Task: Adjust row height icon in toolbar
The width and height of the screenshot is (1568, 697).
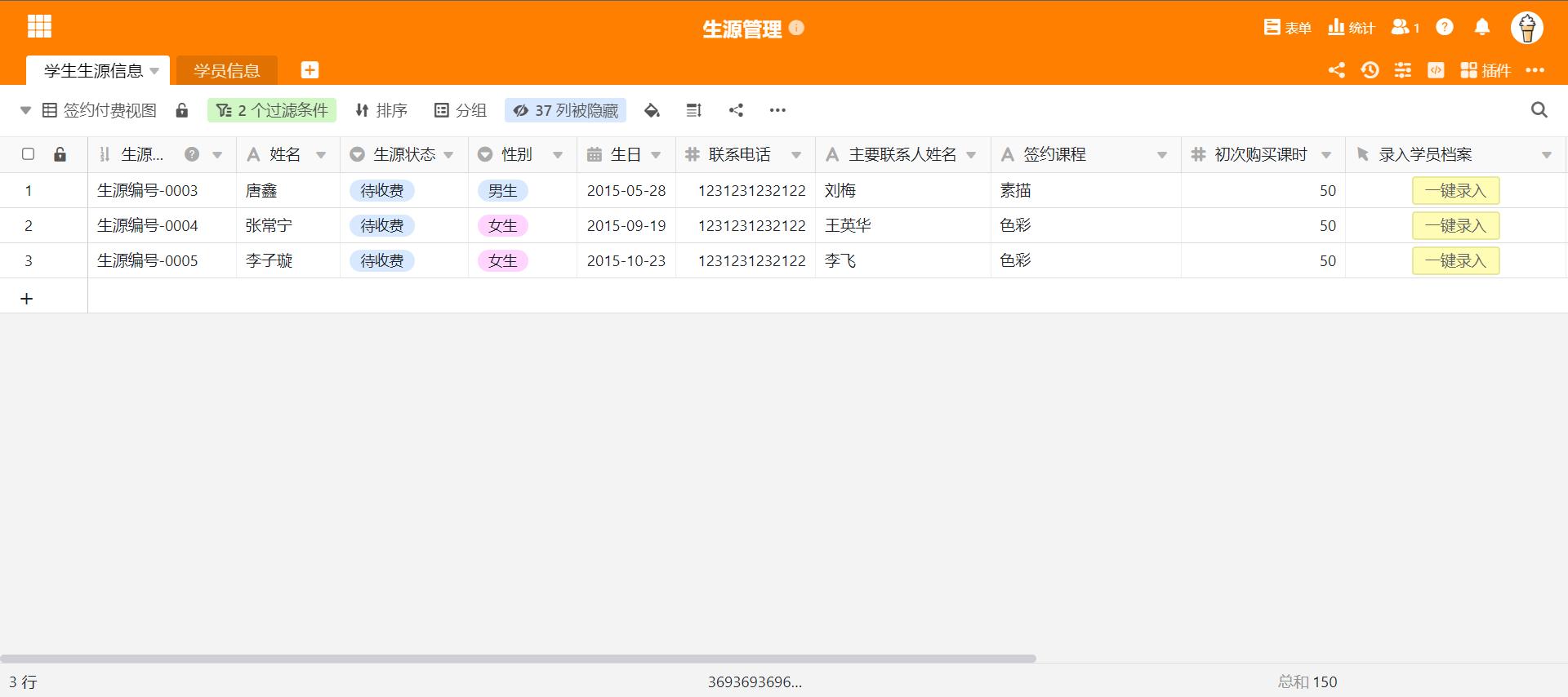Action: point(694,110)
